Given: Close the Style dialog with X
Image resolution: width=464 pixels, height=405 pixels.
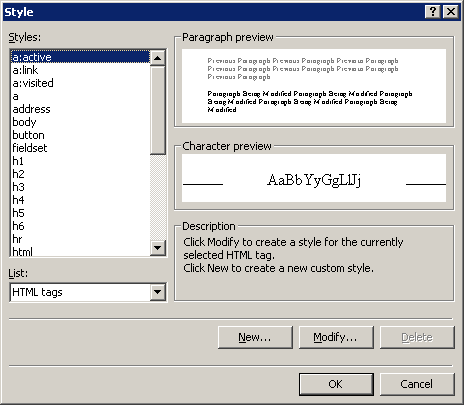Looking at the screenshot, I should tap(451, 12).
